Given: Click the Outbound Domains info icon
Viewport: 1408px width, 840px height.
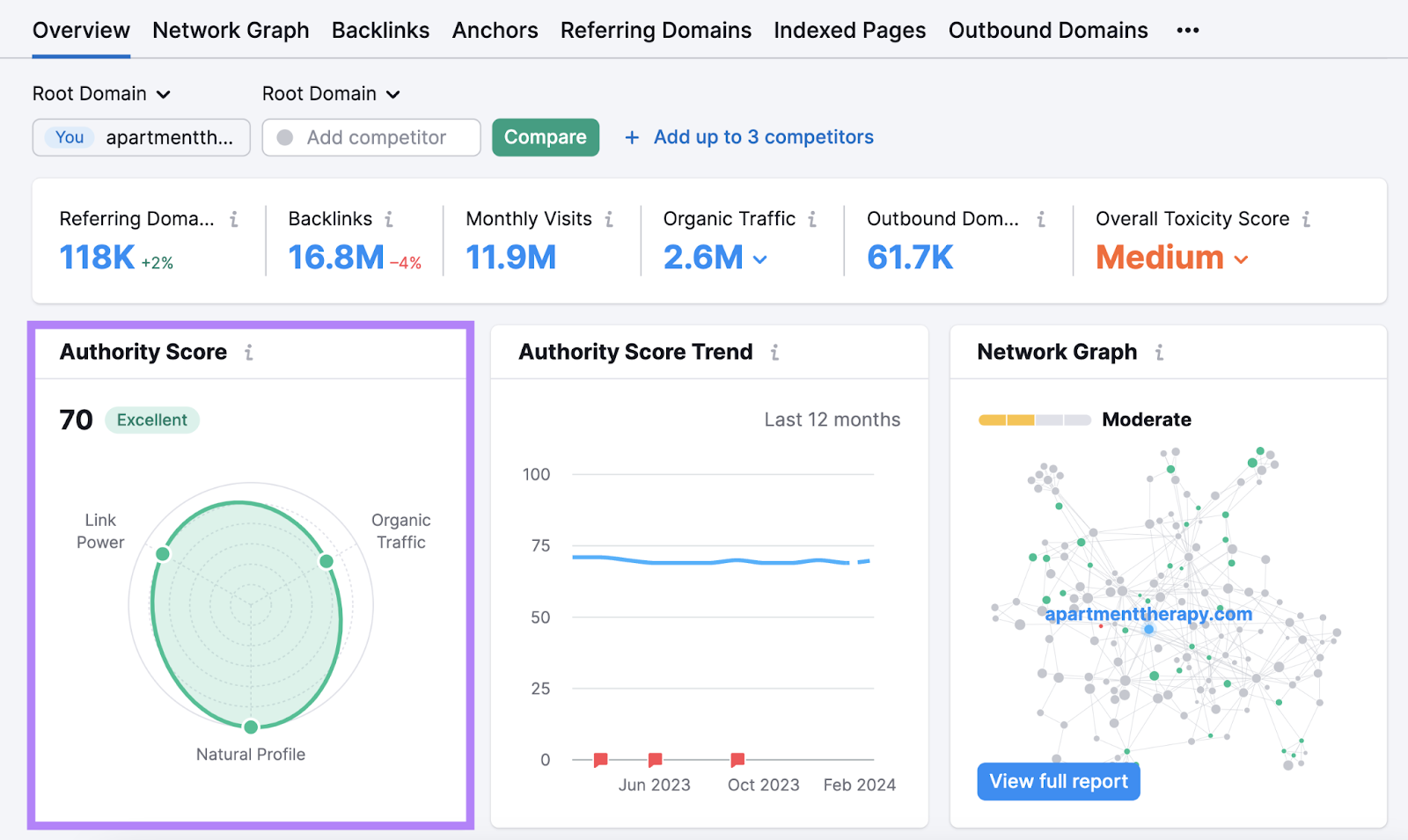Looking at the screenshot, I should 1039,219.
